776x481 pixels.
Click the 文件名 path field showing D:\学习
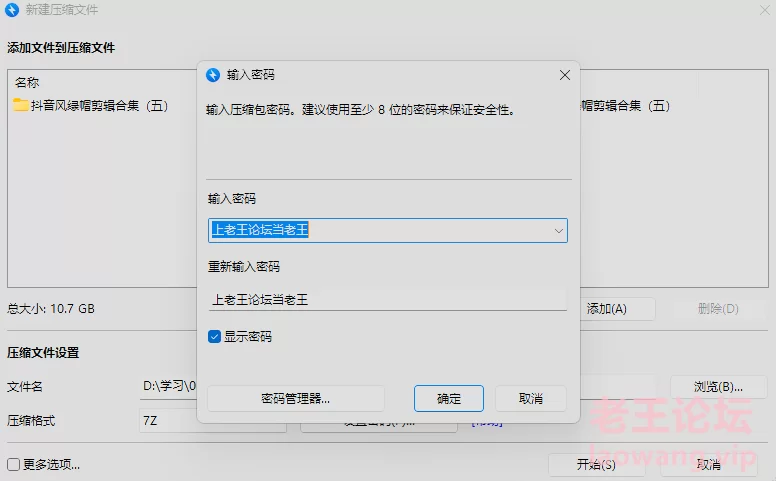pos(168,386)
